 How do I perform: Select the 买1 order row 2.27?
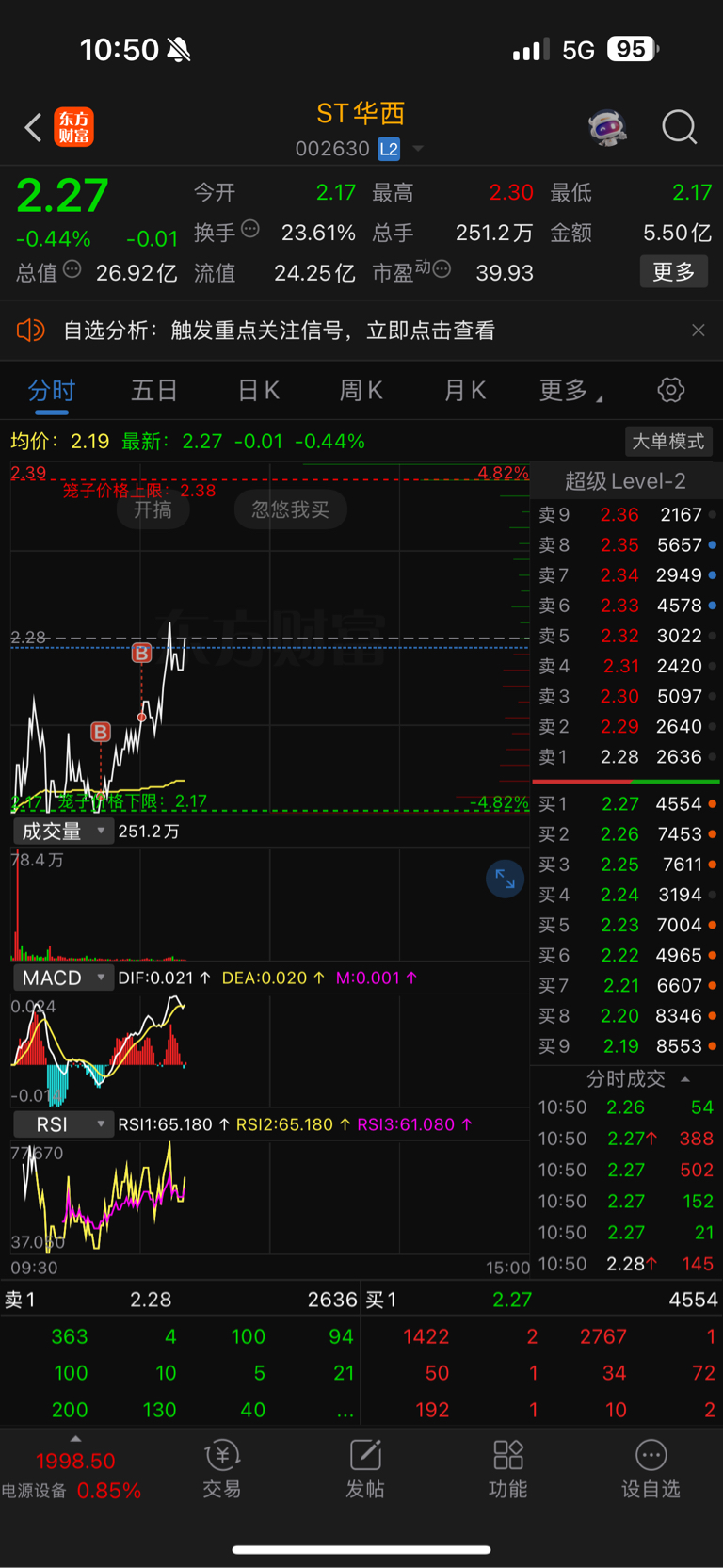point(627,804)
